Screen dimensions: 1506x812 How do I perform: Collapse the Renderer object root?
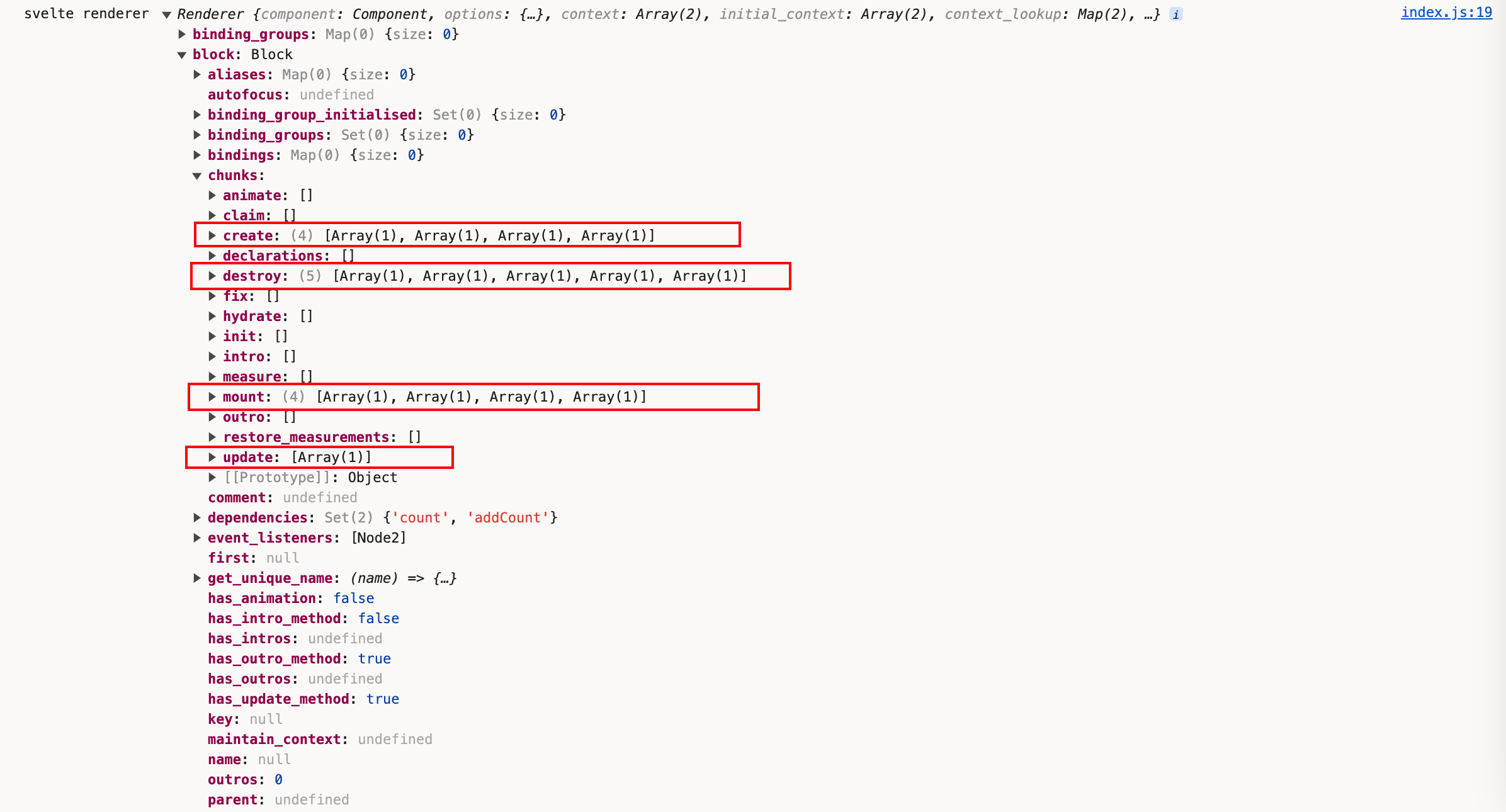tap(166, 14)
